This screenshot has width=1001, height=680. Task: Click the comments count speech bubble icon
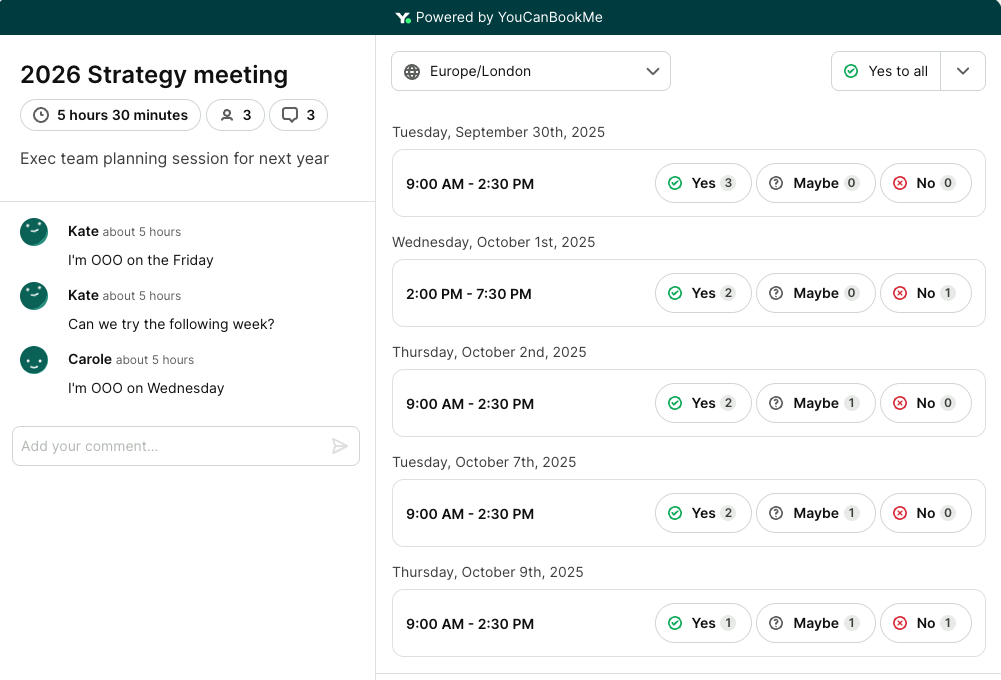pos(290,115)
